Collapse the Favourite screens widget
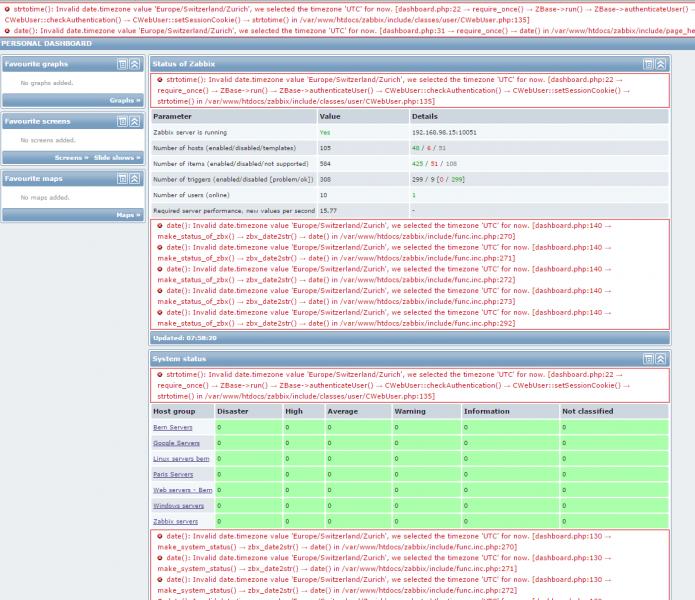The image size is (695, 600). click(135, 121)
